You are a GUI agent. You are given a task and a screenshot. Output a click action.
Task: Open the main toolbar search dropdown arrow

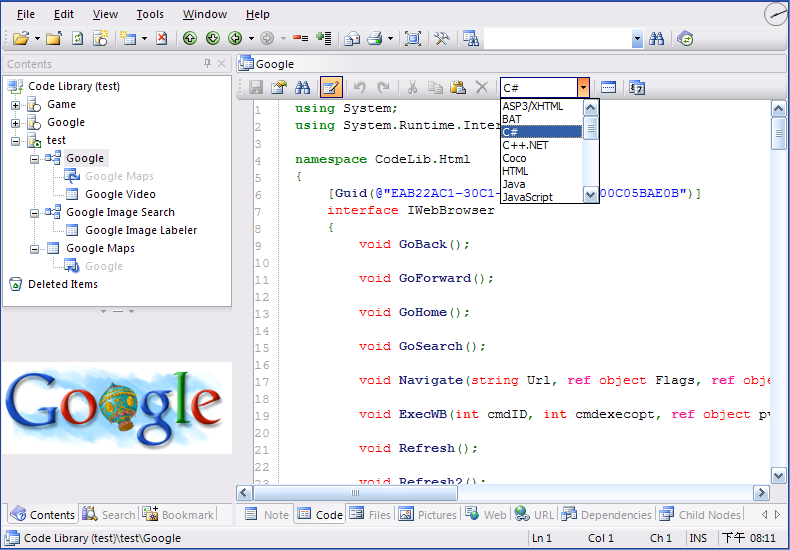pyautogui.click(x=637, y=38)
